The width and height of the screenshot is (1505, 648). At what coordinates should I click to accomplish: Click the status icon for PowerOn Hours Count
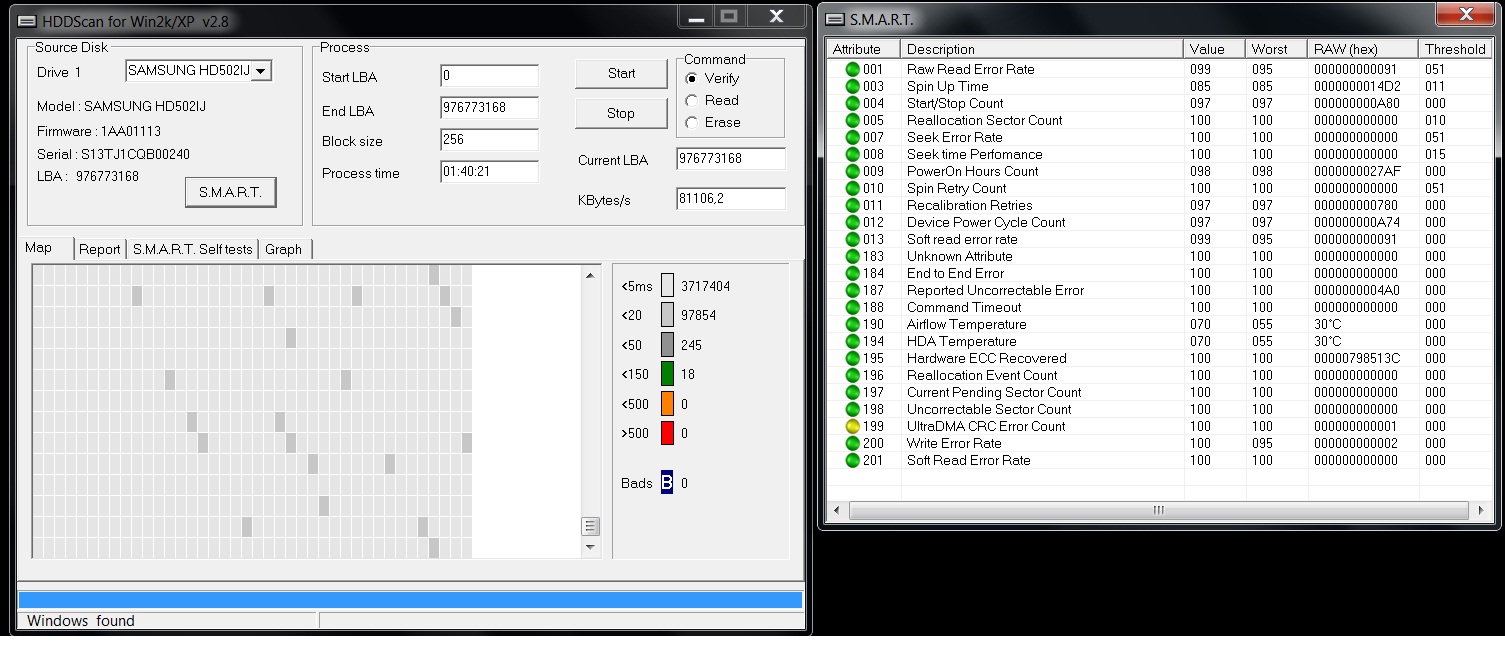(x=852, y=171)
